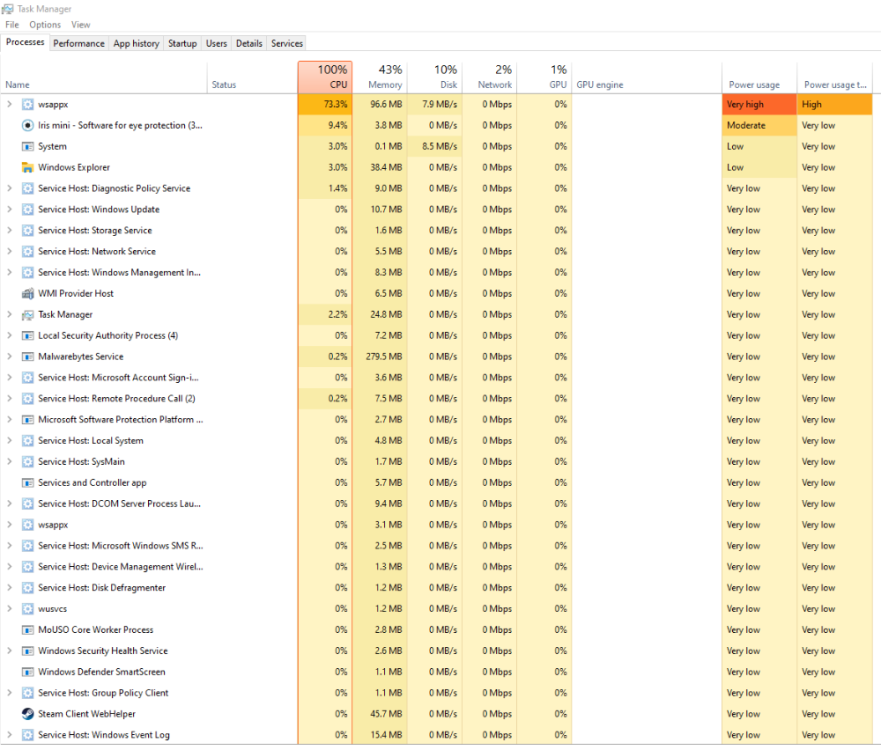881x750 pixels.
Task: Expand the Malwarebytes Service group
Action: (x=9, y=357)
